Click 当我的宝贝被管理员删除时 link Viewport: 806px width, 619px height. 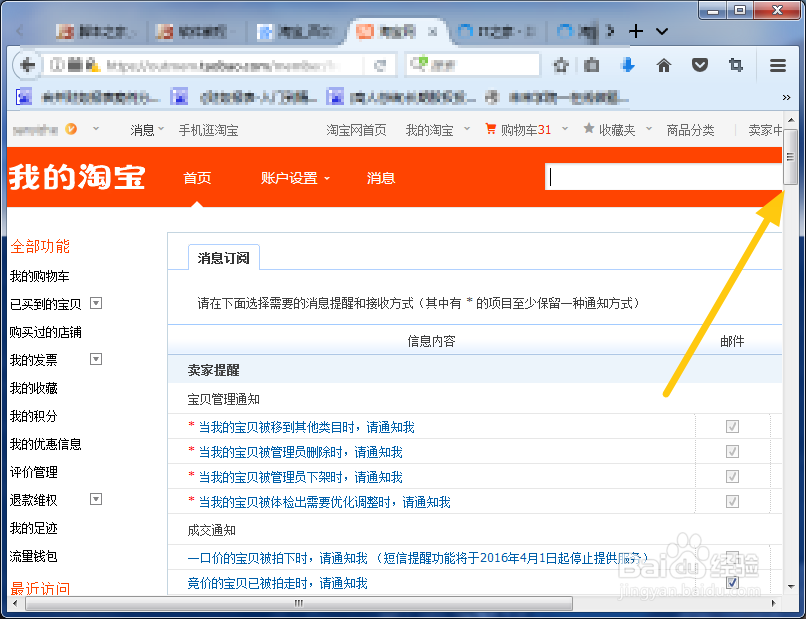[x=301, y=452]
